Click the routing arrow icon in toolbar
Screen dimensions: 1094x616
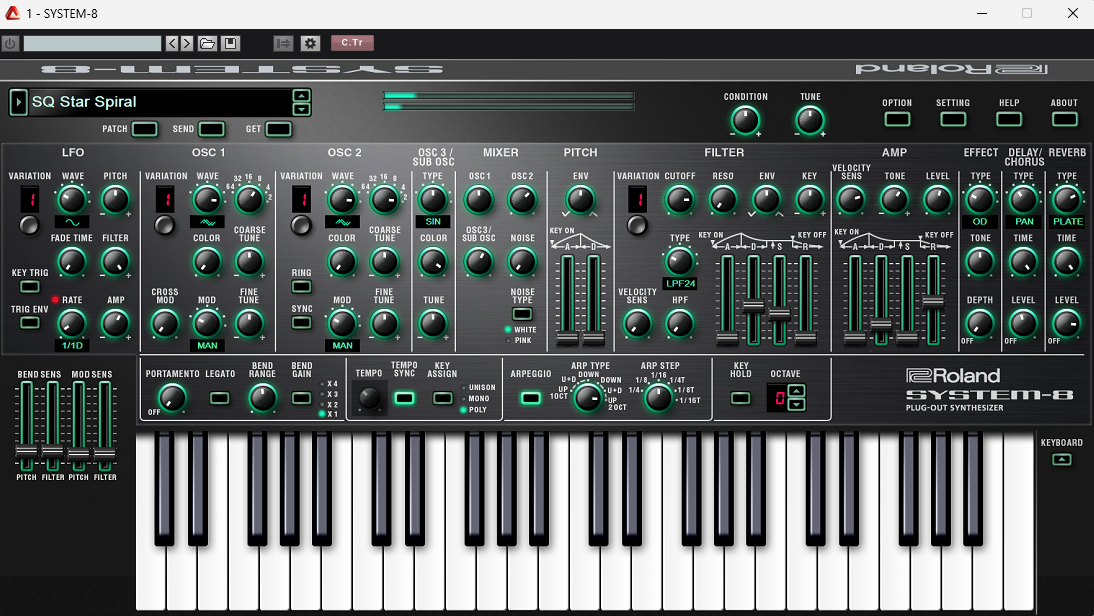click(283, 43)
